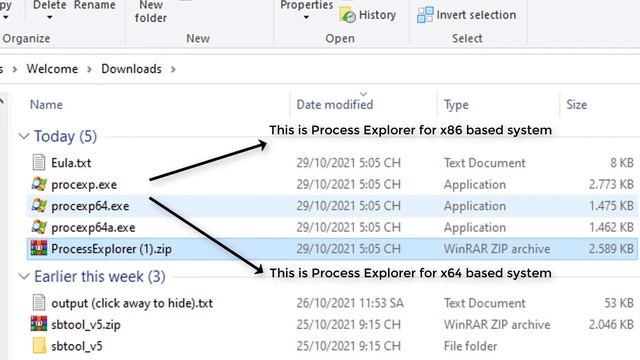Click the History button label
Screen dimensions: 640x360
click(377, 15)
